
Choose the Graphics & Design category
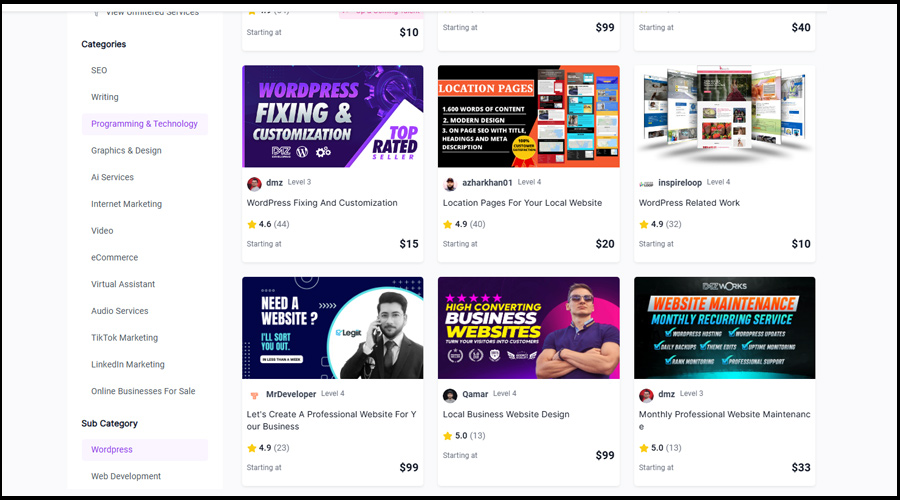coord(126,151)
